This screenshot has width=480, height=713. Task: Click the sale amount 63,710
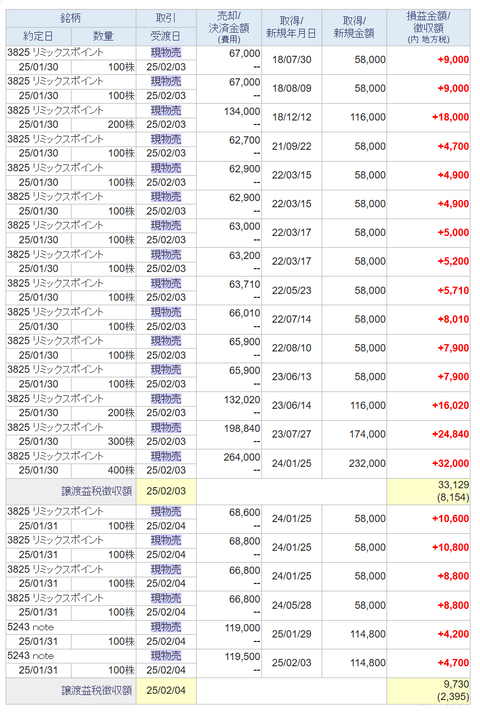click(245, 284)
